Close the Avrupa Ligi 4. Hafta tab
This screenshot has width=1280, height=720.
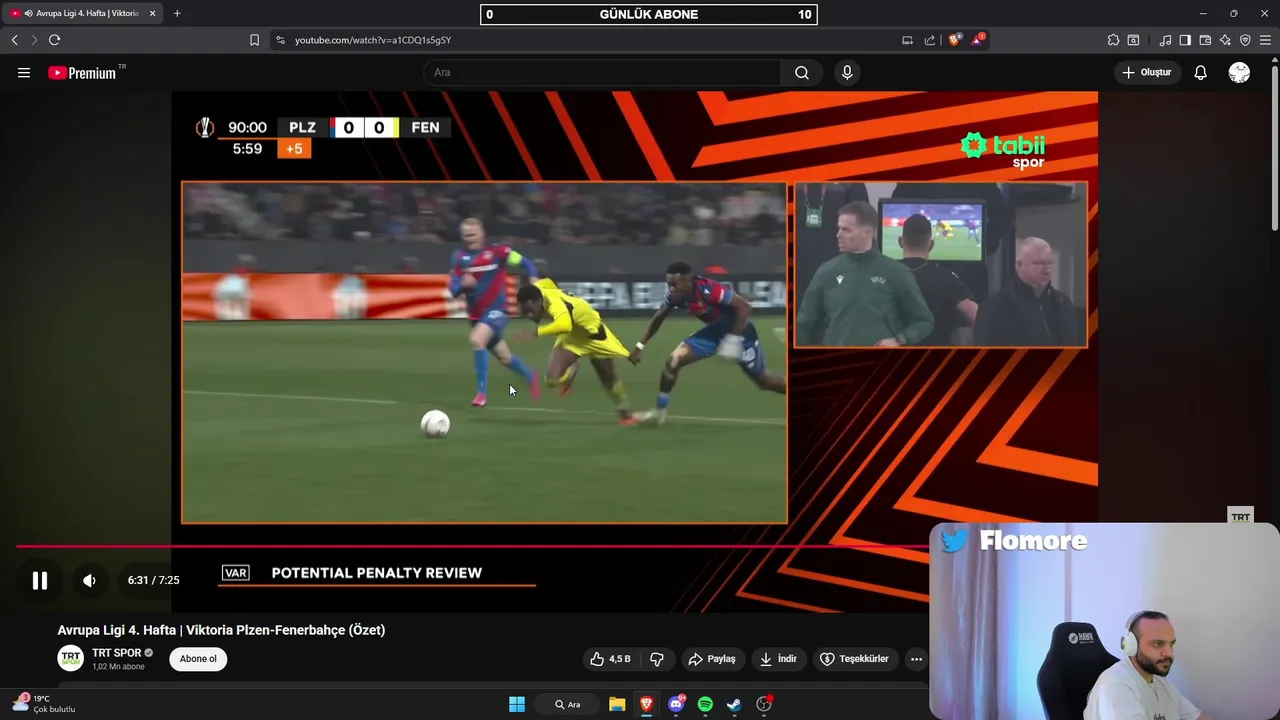point(152,13)
